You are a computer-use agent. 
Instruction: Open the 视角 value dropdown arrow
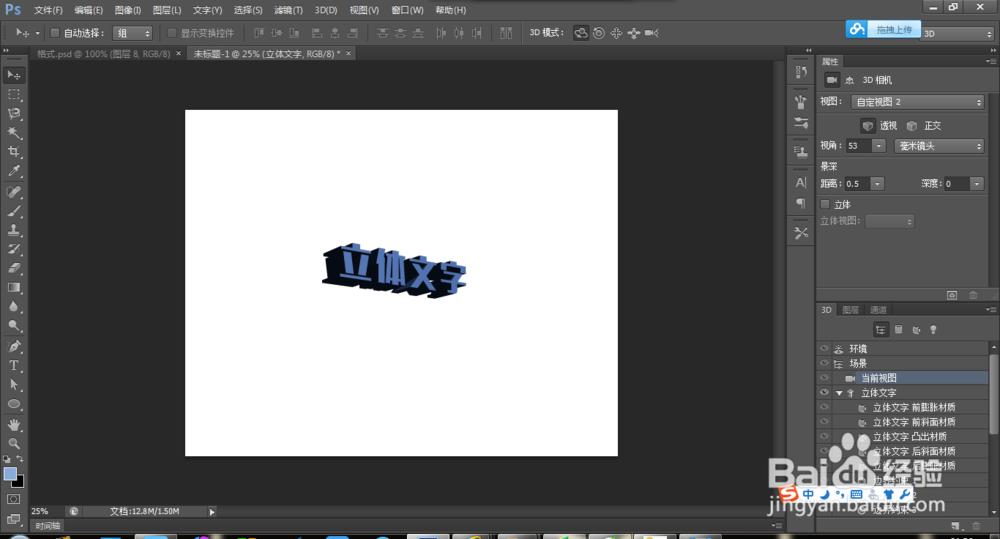(x=879, y=146)
